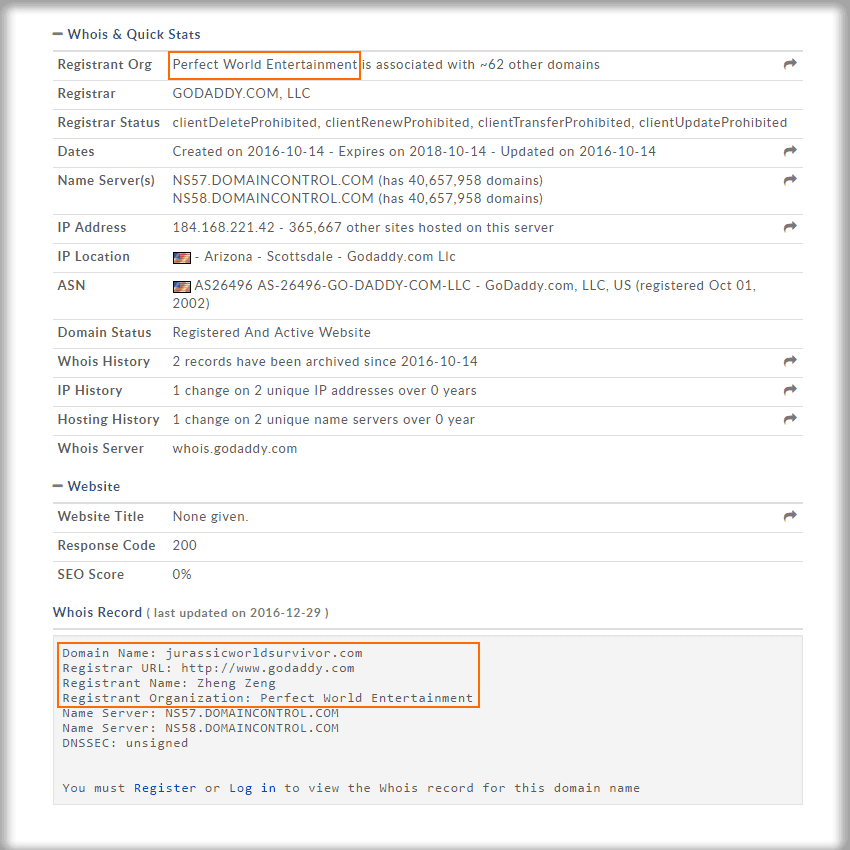850x850 pixels.
Task: Collapse the Whois & Quick Stats section
Action: (57, 34)
